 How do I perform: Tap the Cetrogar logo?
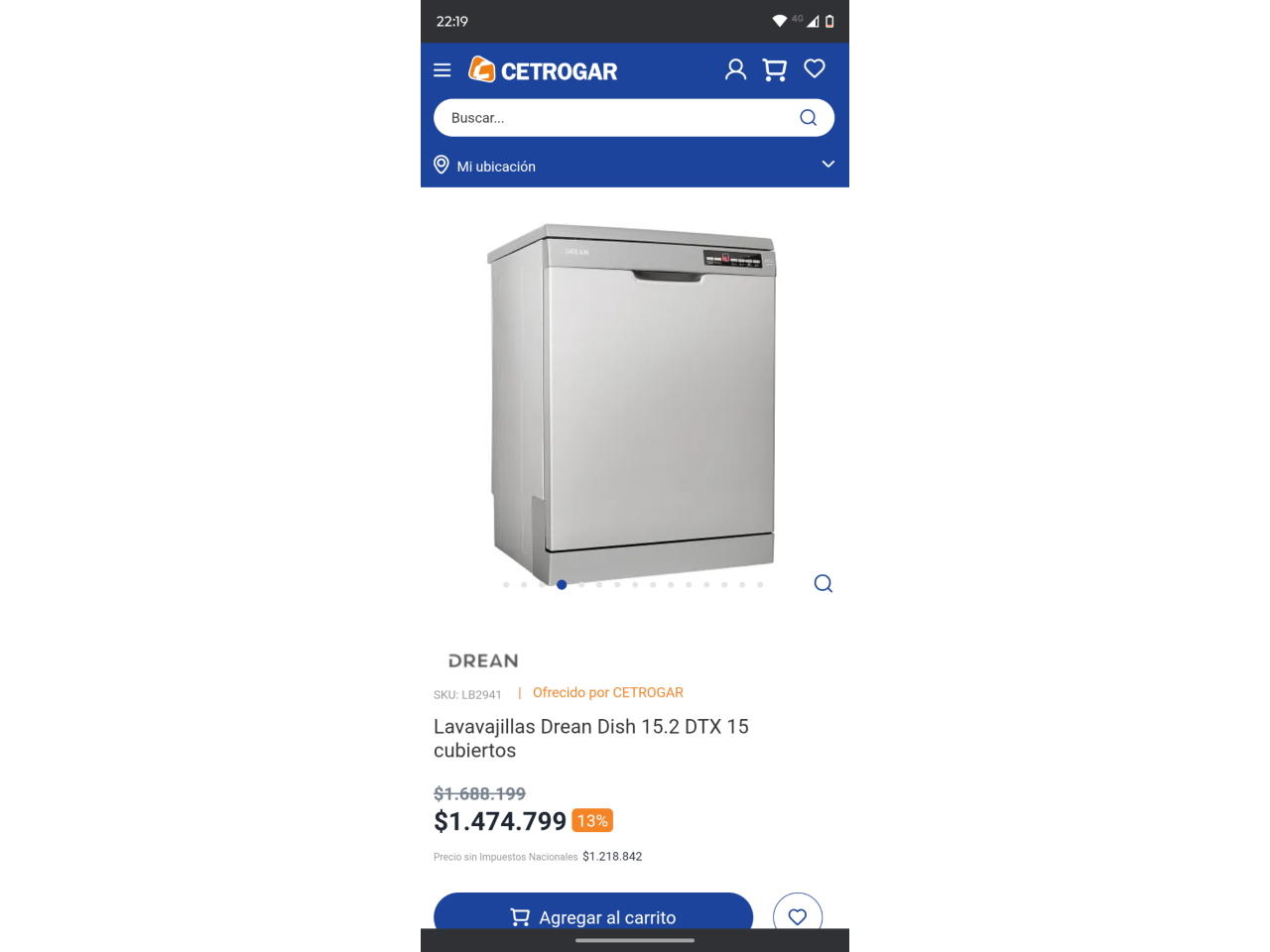pos(543,70)
